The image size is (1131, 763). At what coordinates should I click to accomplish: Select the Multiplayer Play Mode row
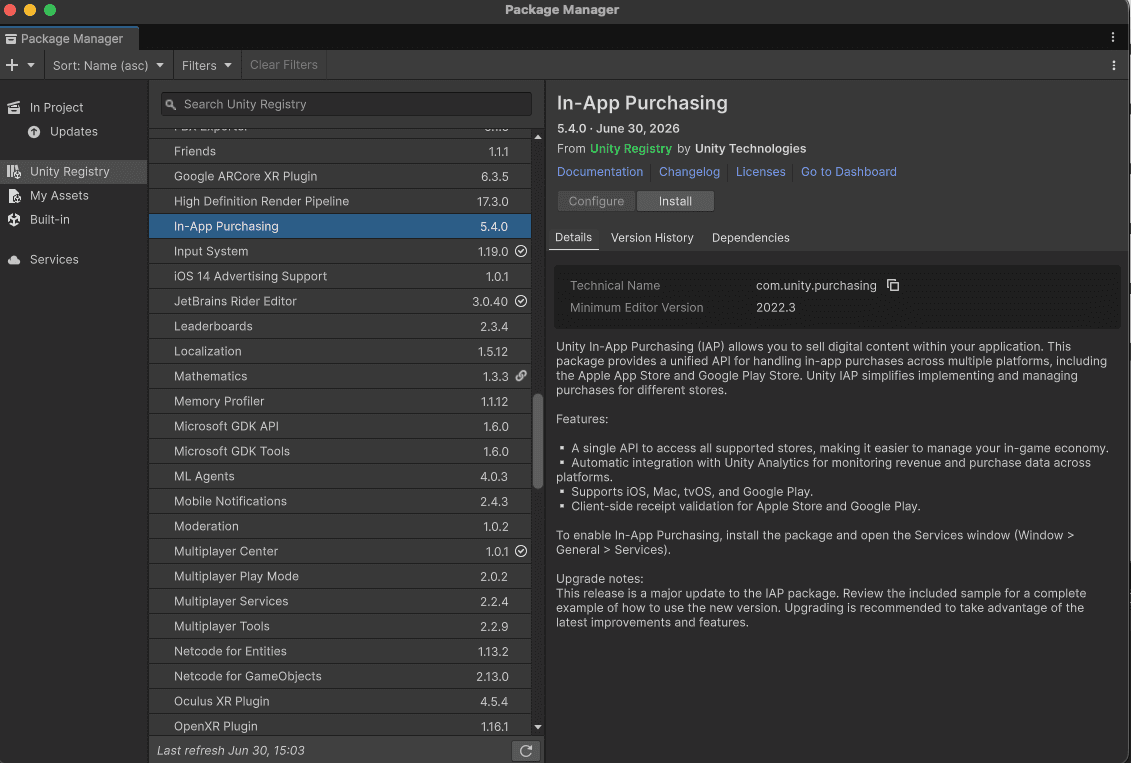tap(340, 576)
